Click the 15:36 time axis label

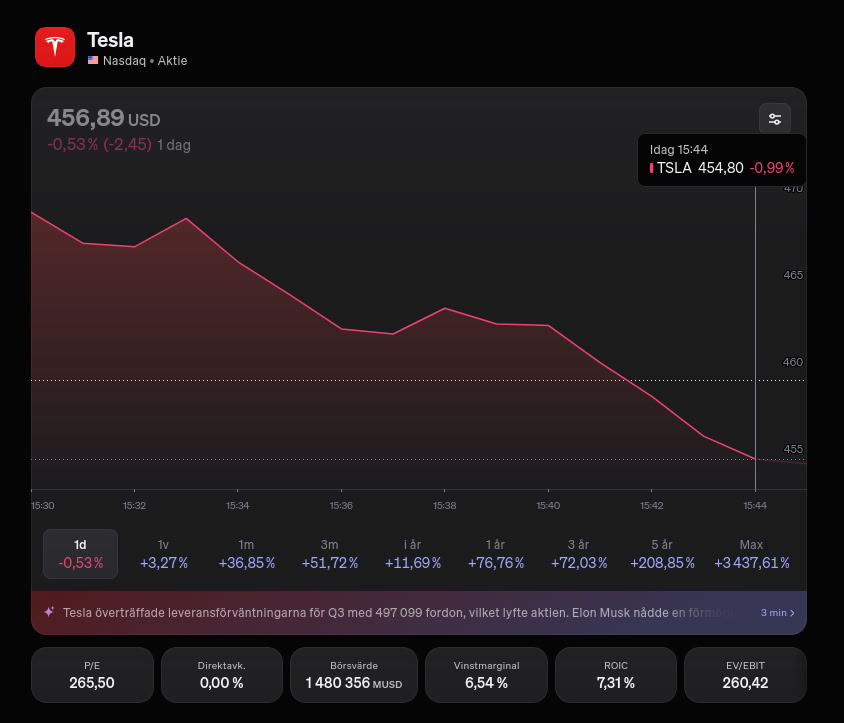point(341,506)
